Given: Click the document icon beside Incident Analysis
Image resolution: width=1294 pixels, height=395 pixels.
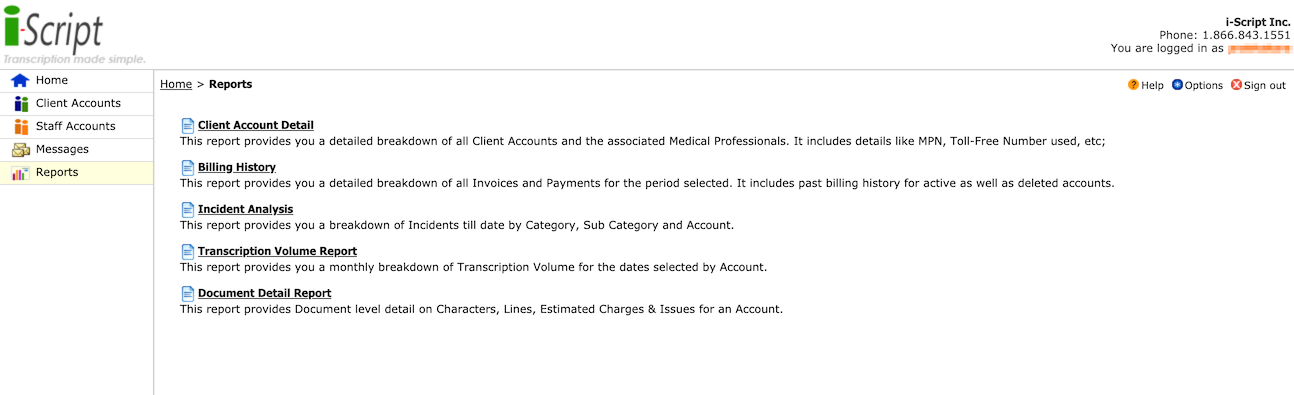Looking at the screenshot, I should click(x=187, y=209).
